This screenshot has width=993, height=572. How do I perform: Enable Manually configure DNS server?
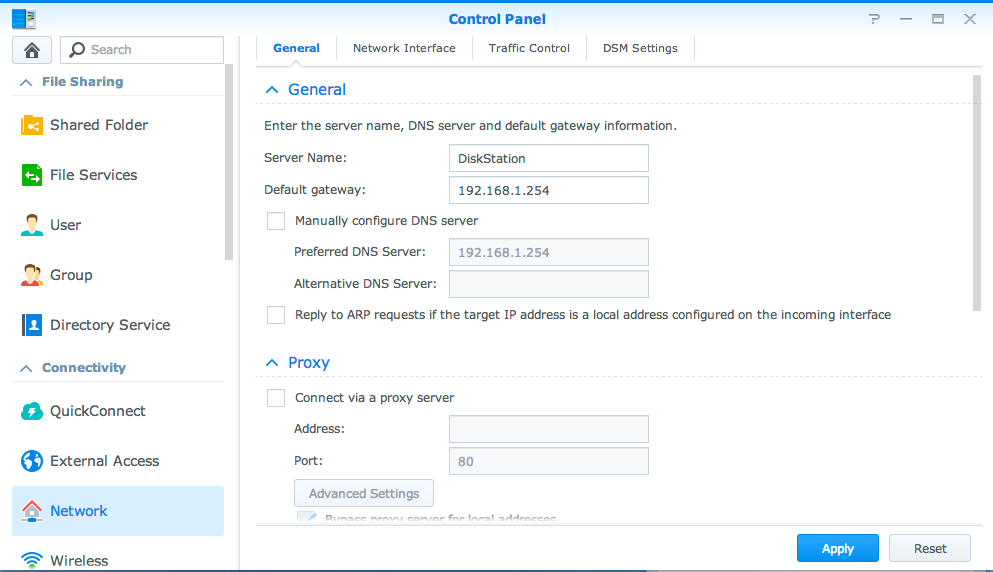click(275, 220)
